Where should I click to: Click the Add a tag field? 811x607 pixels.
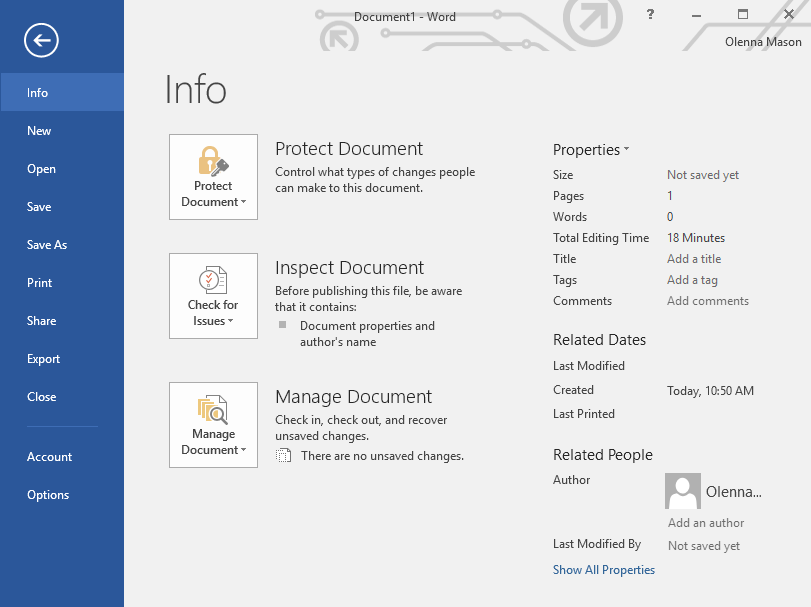[x=692, y=280]
